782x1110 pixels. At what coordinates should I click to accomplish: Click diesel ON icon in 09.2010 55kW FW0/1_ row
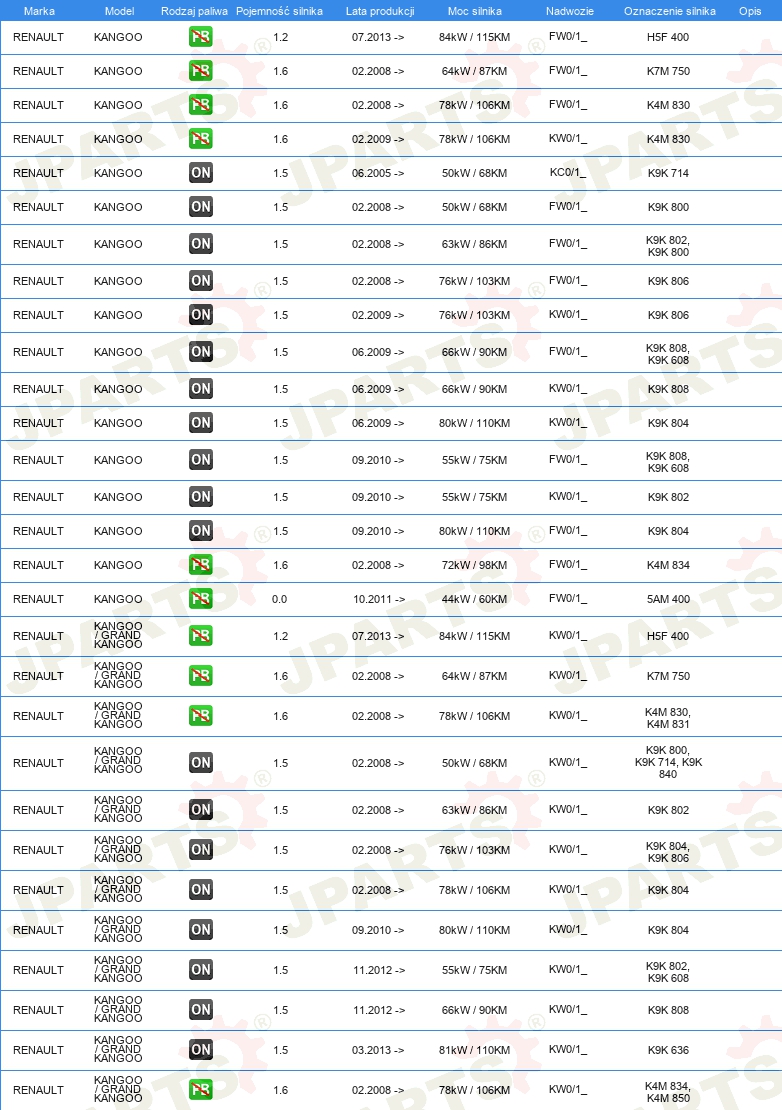tap(201, 460)
